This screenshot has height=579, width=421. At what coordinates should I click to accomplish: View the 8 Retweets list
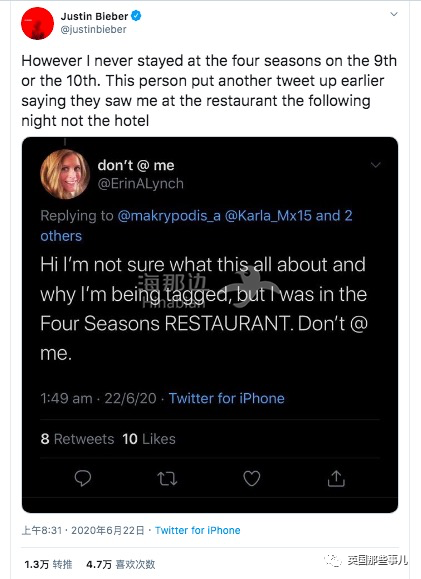click(x=77, y=439)
